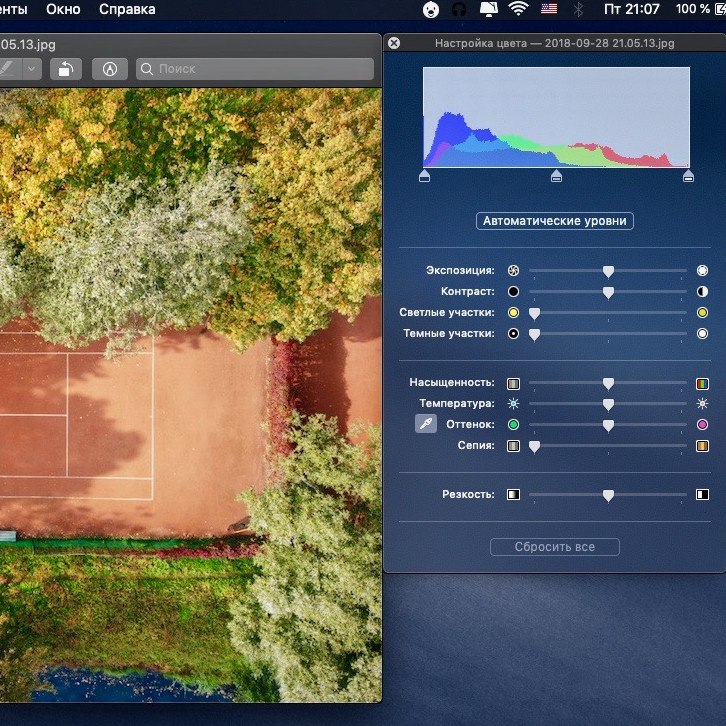Click the Bluetooth menu bar icon
Image resolution: width=726 pixels, height=726 pixels.
tap(578, 9)
